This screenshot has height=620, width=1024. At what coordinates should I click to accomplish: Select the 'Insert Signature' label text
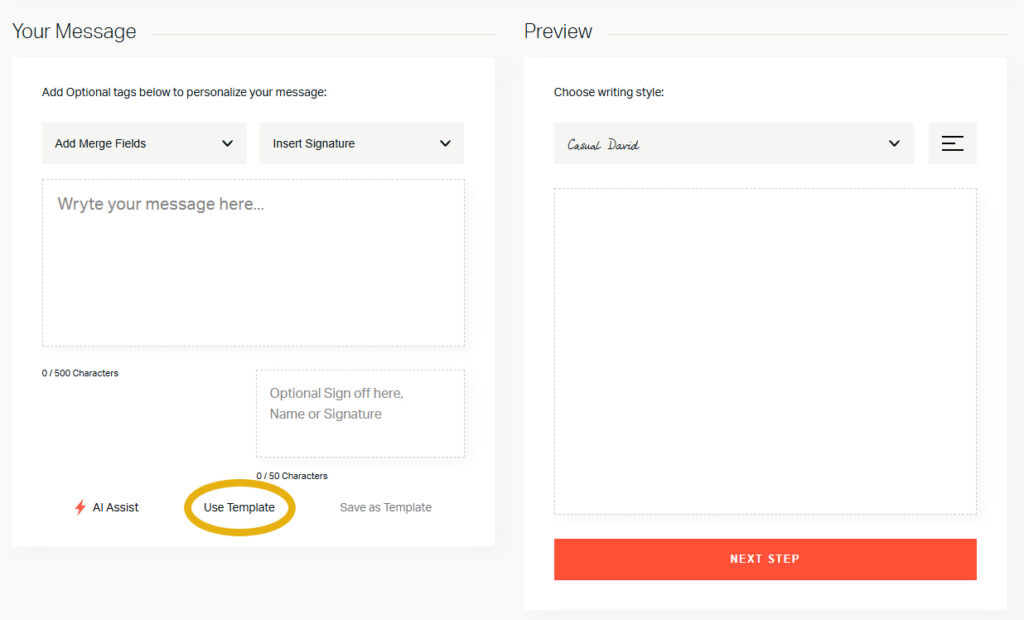click(314, 143)
